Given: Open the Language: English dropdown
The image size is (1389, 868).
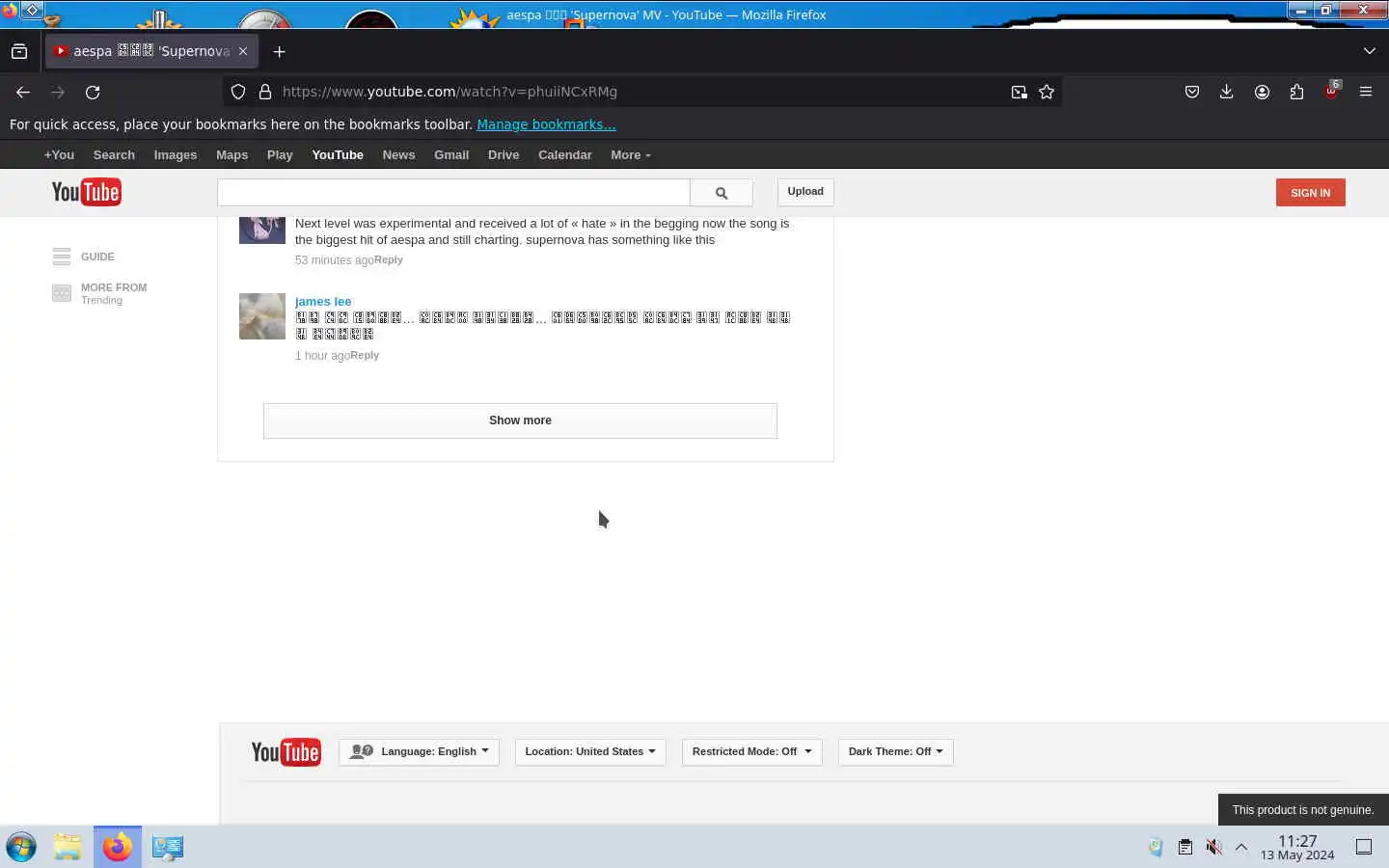Looking at the screenshot, I should coord(419,752).
